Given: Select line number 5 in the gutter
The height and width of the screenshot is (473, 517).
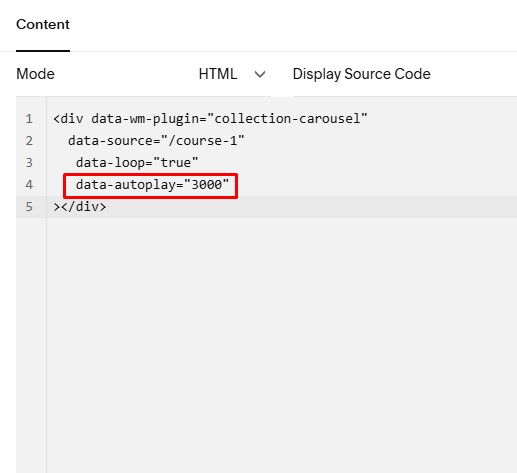Looking at the screenshot, I should click(29, 207).
